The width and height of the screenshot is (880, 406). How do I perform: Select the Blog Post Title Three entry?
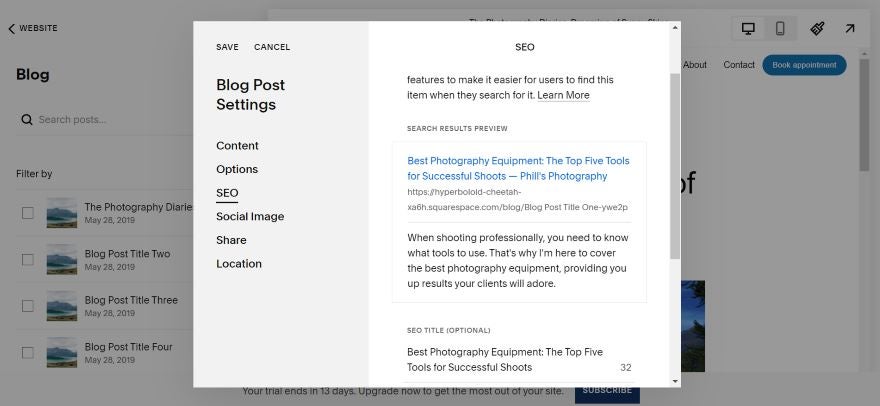click(x=131, y=300)
